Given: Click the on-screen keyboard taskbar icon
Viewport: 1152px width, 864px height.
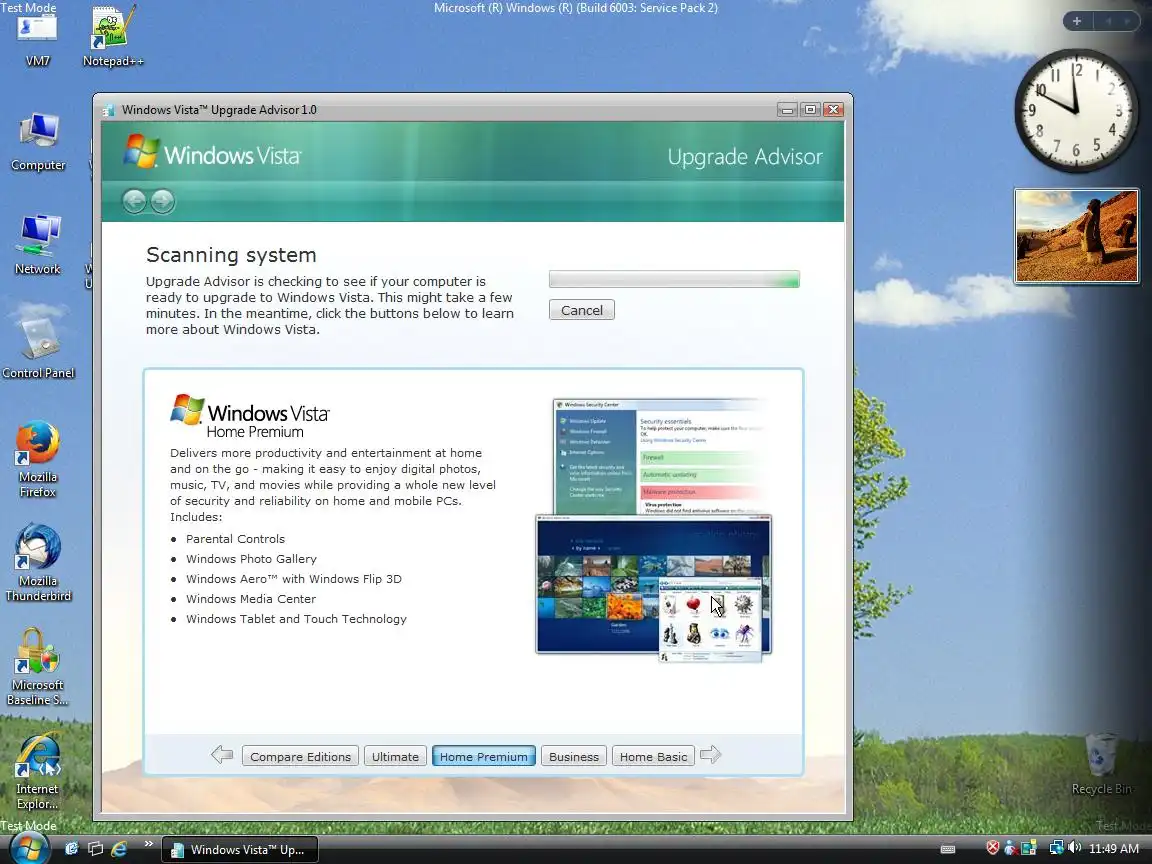Looking at the screenshot, I should tap(948, 849).
